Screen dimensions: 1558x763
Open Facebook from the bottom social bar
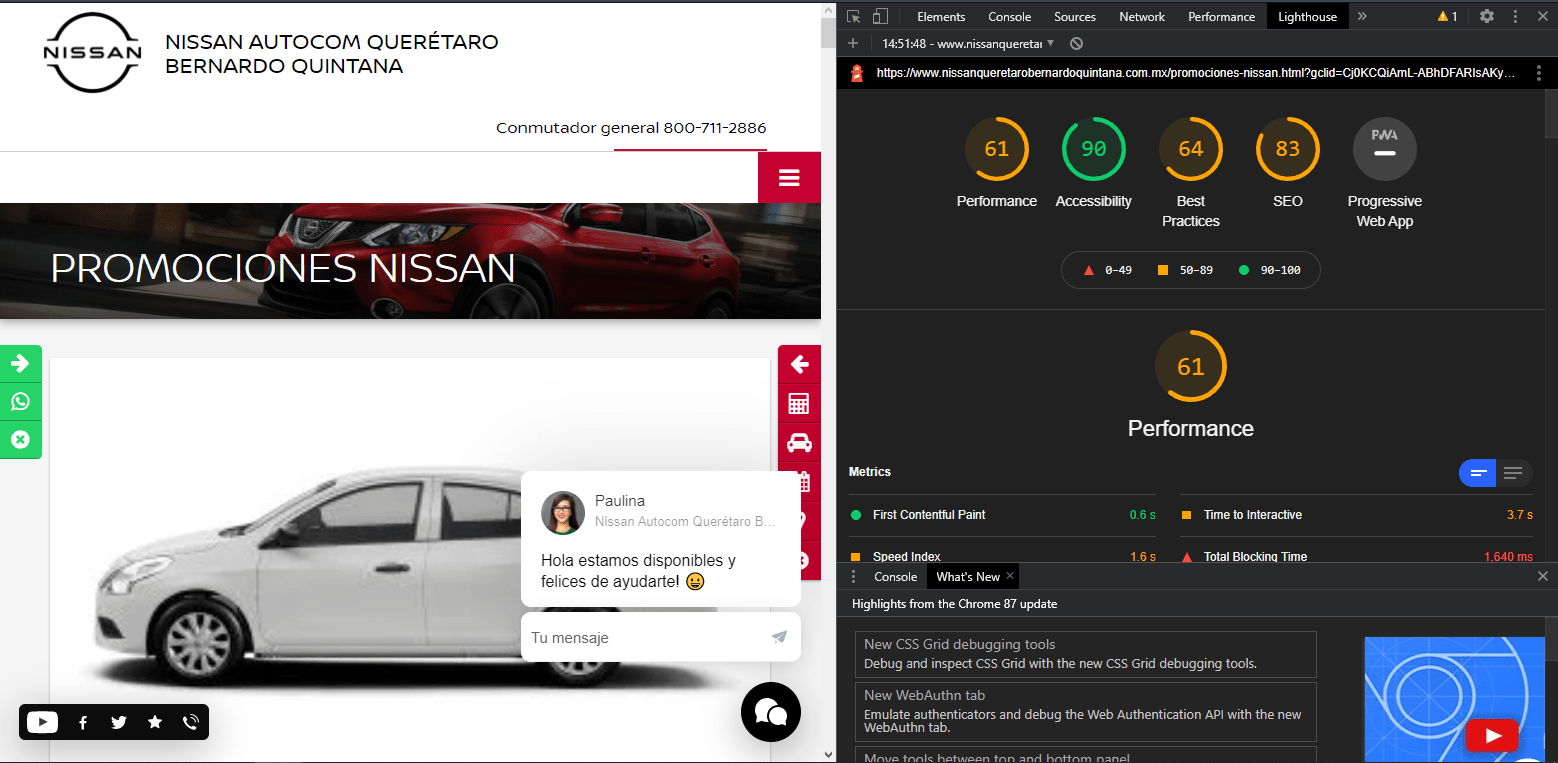83,722
